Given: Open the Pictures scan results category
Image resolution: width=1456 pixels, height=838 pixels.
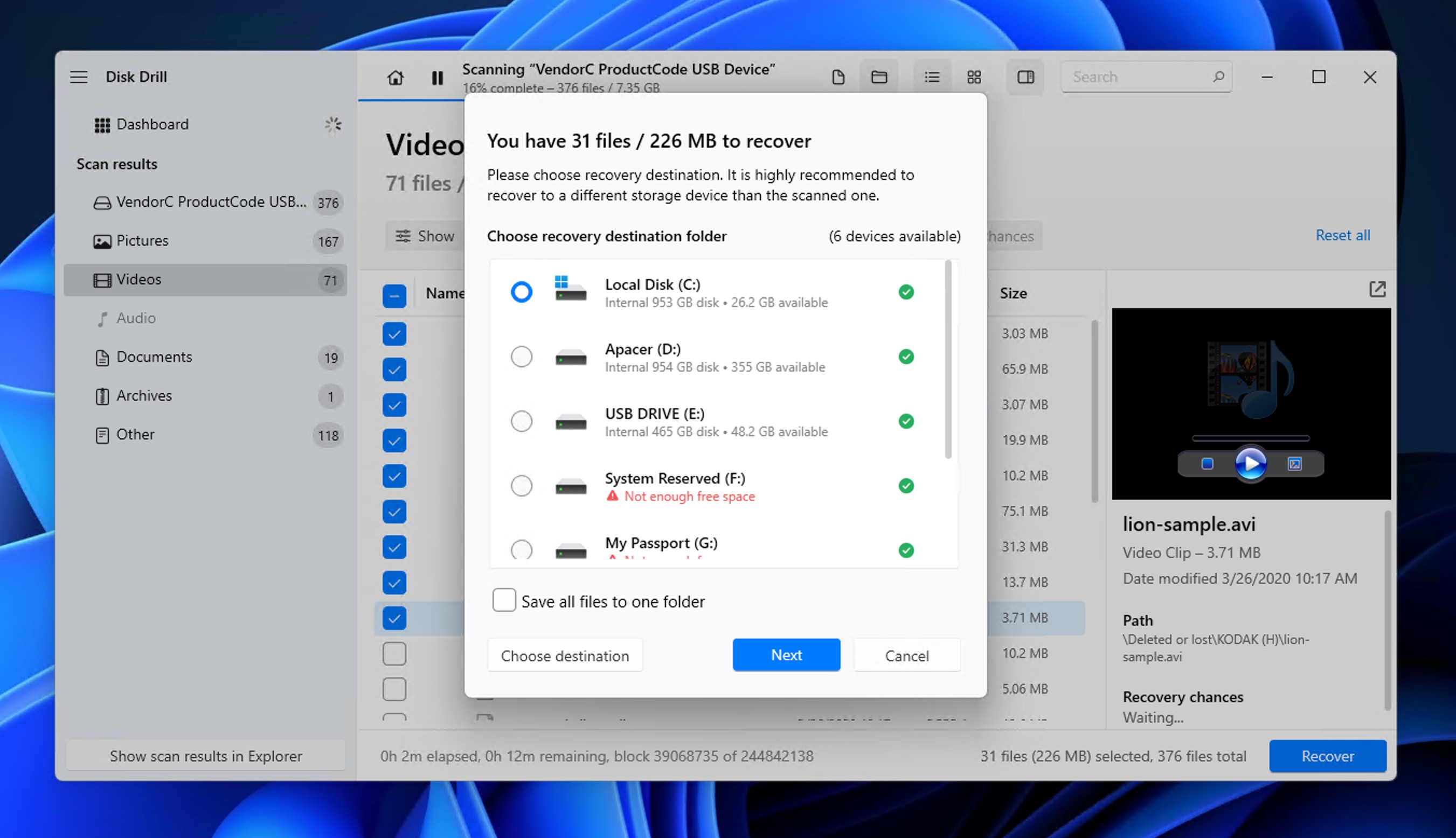Looking at the screenshot, I should coord(142,241).
